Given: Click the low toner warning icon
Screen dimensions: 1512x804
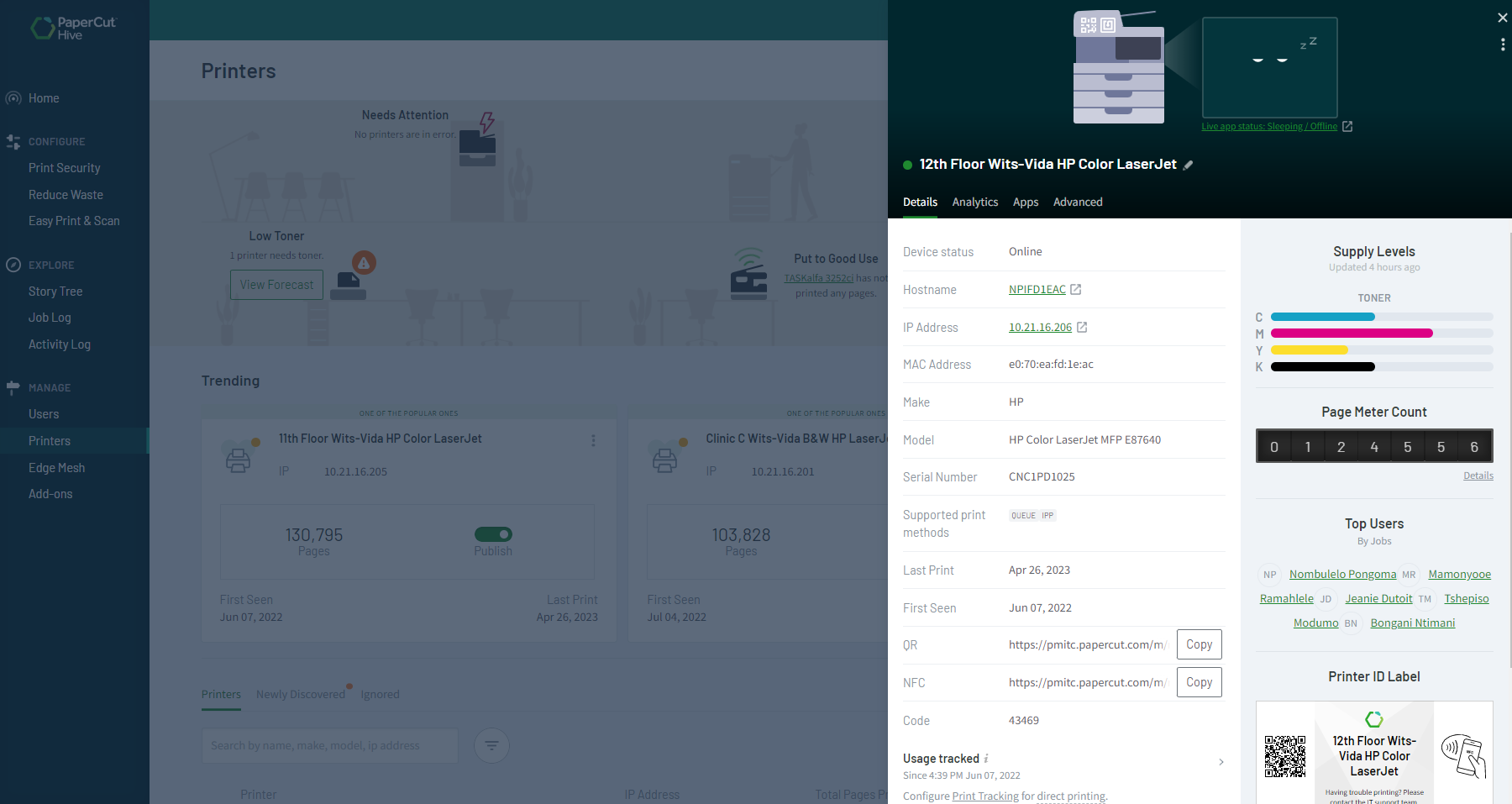Looking at the screenshot, I should [364, 263].
